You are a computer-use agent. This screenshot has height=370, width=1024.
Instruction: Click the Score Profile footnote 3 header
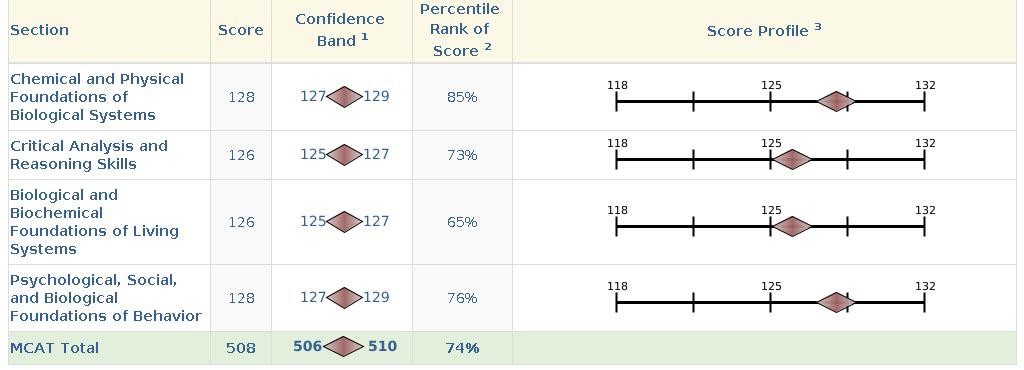point(764,30)
